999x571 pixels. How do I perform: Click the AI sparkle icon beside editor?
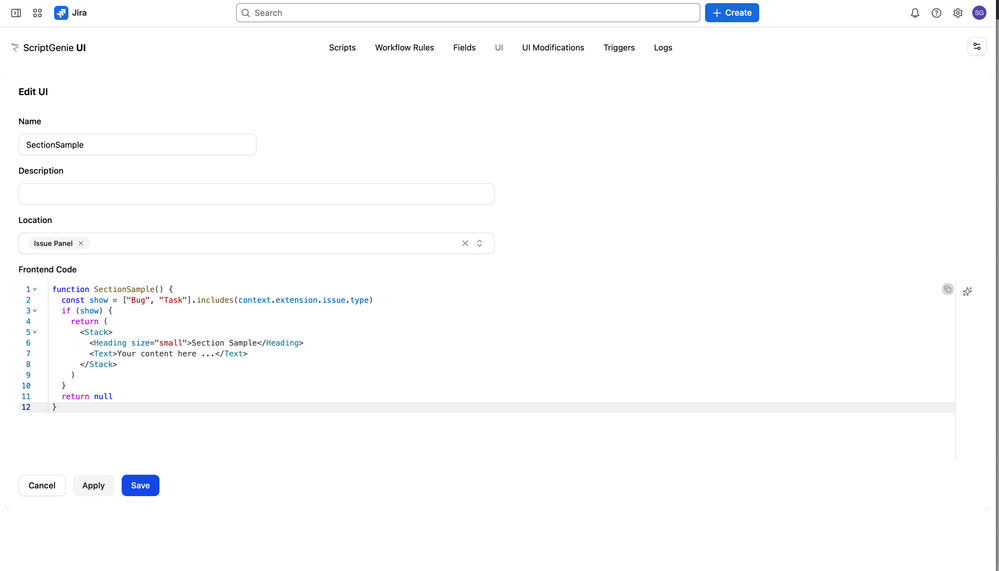point(967,291)
